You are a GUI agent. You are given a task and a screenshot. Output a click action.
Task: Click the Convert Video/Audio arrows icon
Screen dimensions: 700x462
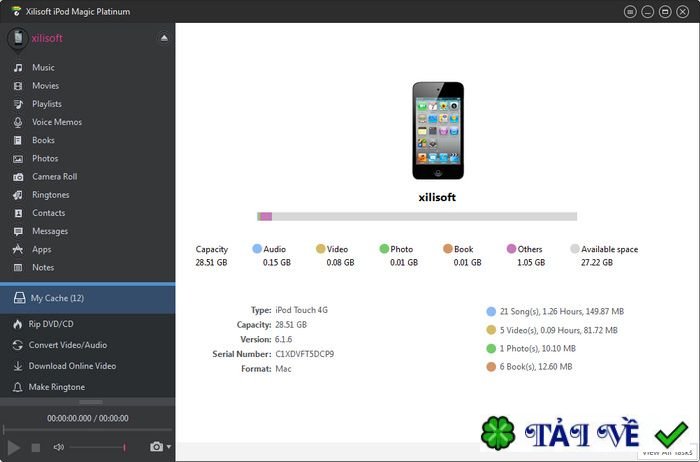[18, 345]
